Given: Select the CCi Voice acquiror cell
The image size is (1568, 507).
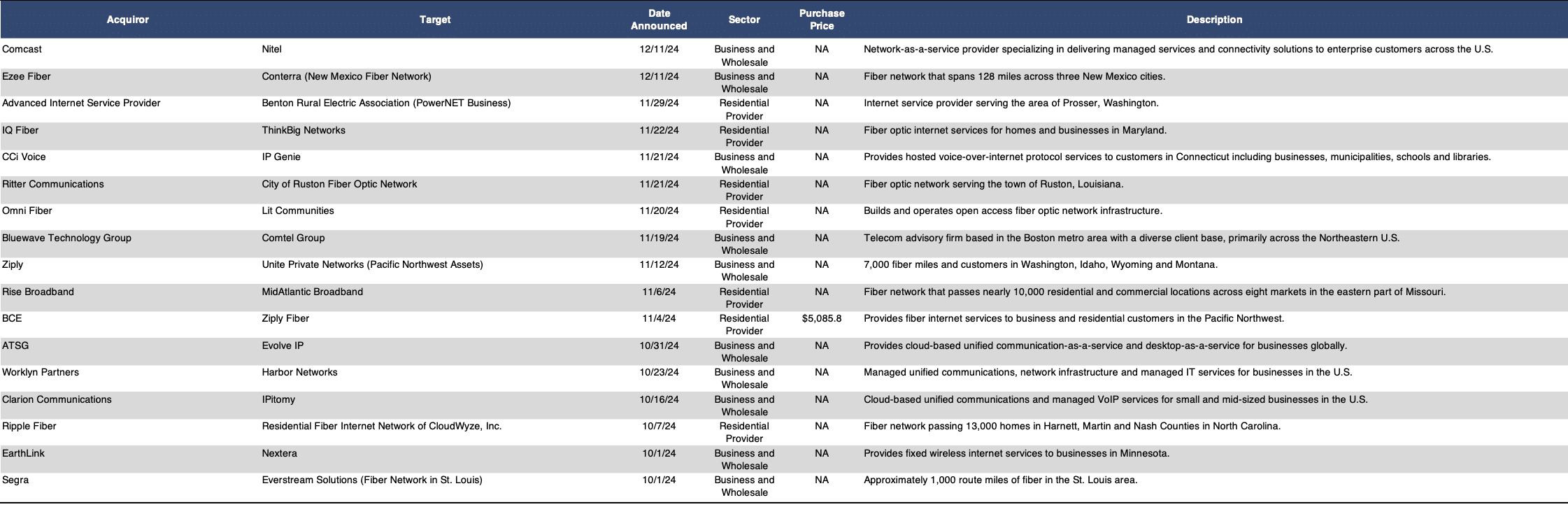Looking at the screenshot, I should point(24,157).
